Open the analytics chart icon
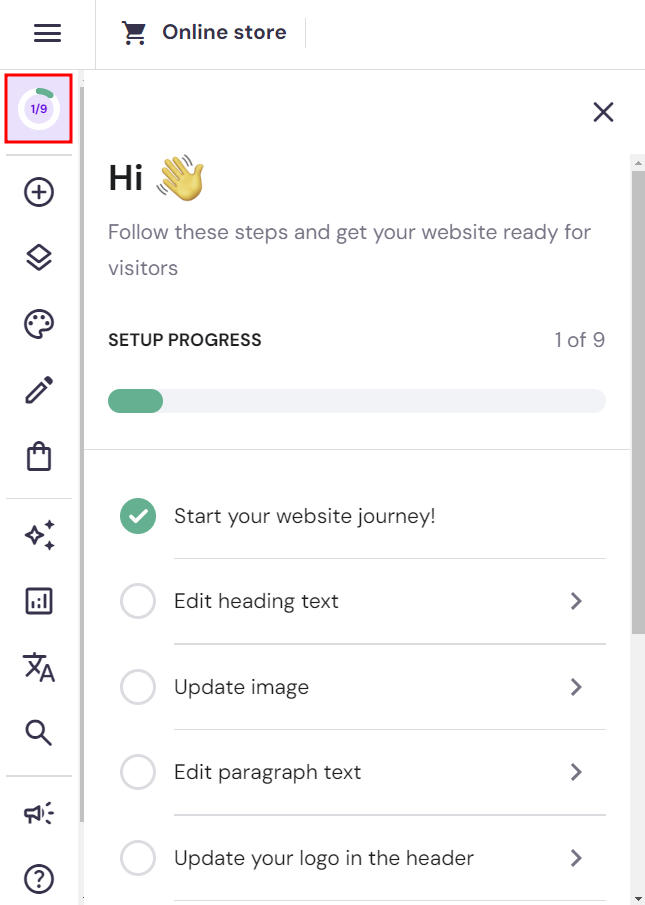The image size is (645, 905). (39, 601)
